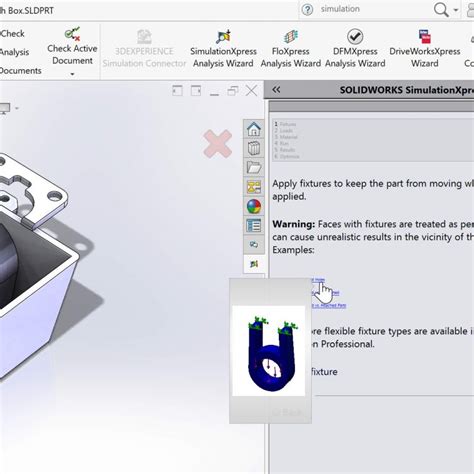Image resolution: width=474 pixels, height=474 pixels.
Task: Open FloXpress Analysis Wizard
Action: [291, 49]
